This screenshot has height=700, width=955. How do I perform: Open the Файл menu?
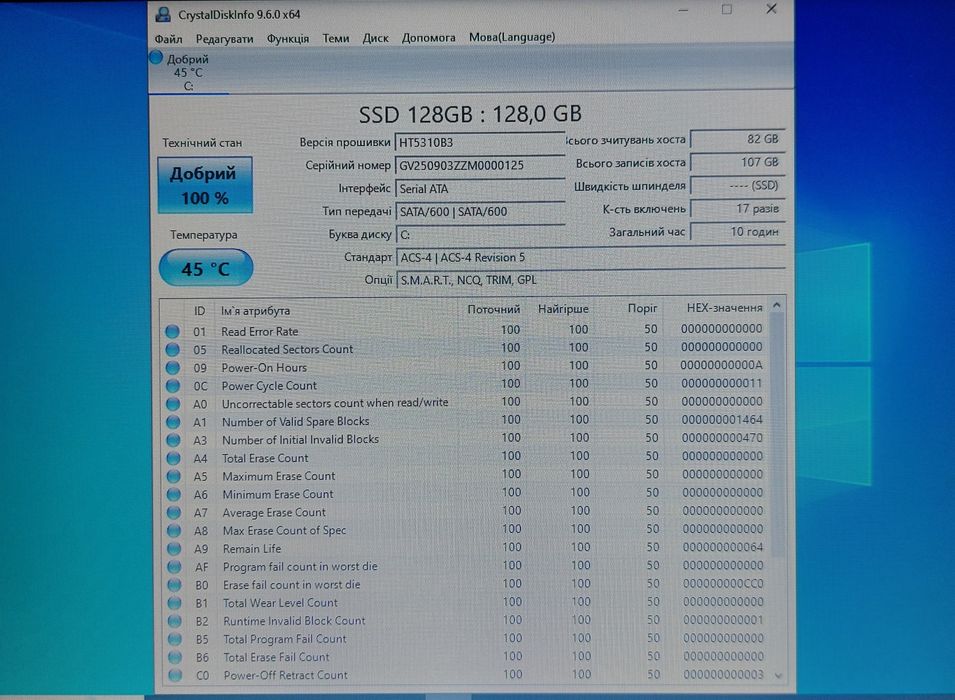(x=168, y=38)
